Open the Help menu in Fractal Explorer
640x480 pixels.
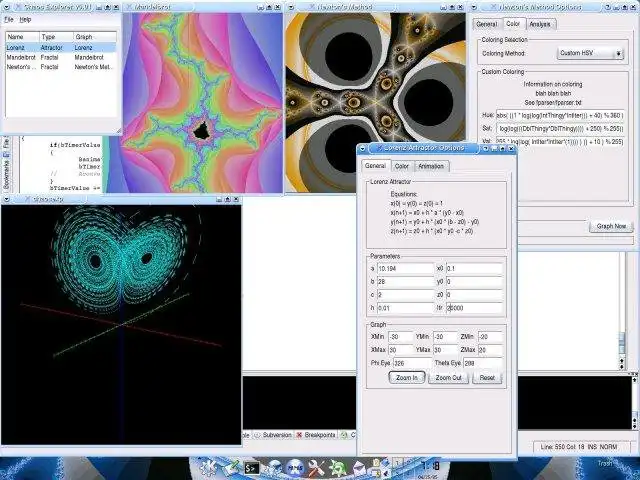click(x=25, y=19)
